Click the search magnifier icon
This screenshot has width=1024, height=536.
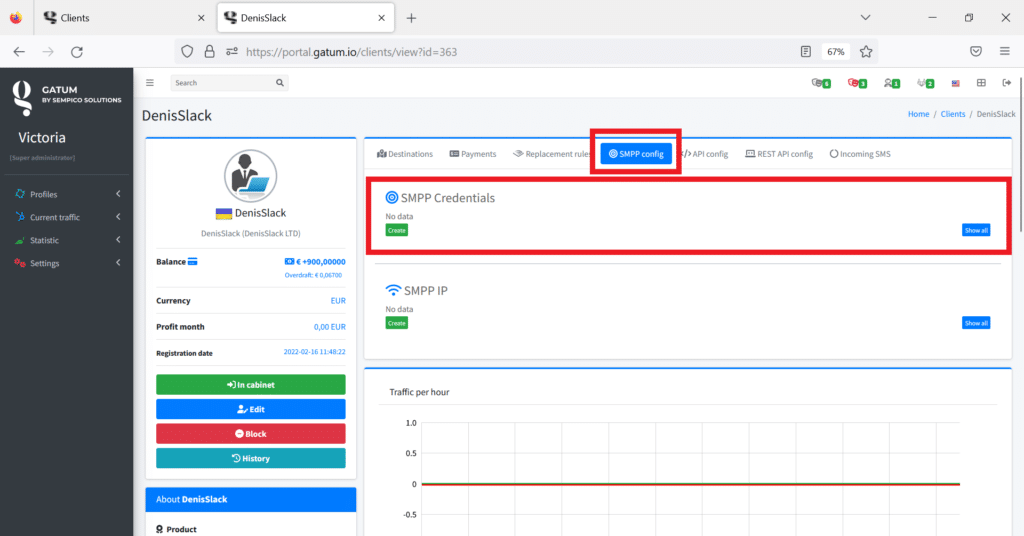[280, 83]
